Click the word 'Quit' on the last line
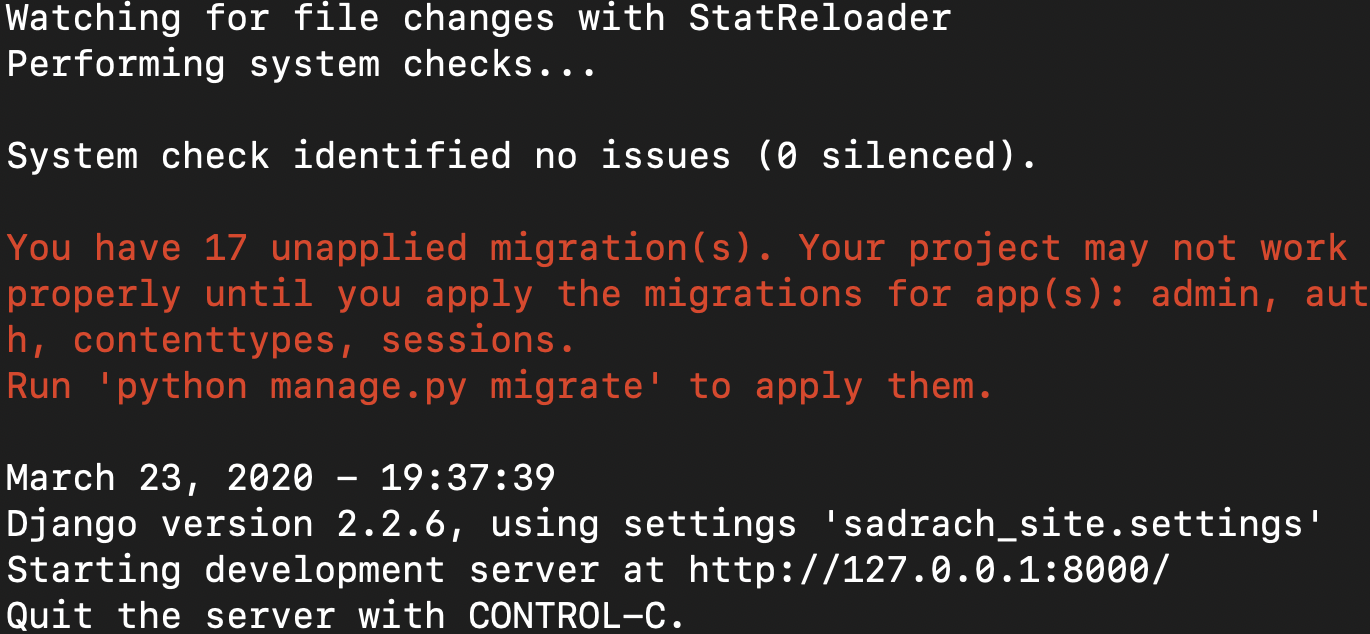The width and height of the screenshot is (1370, 634). coord(50,616)
